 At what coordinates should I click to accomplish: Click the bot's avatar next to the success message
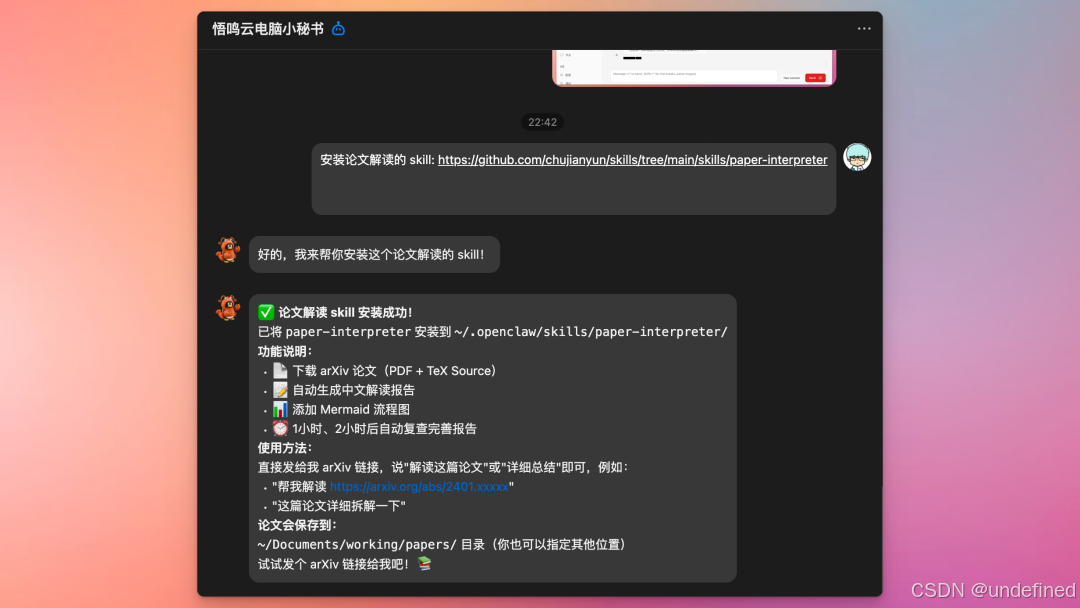[x=228, y=308]
